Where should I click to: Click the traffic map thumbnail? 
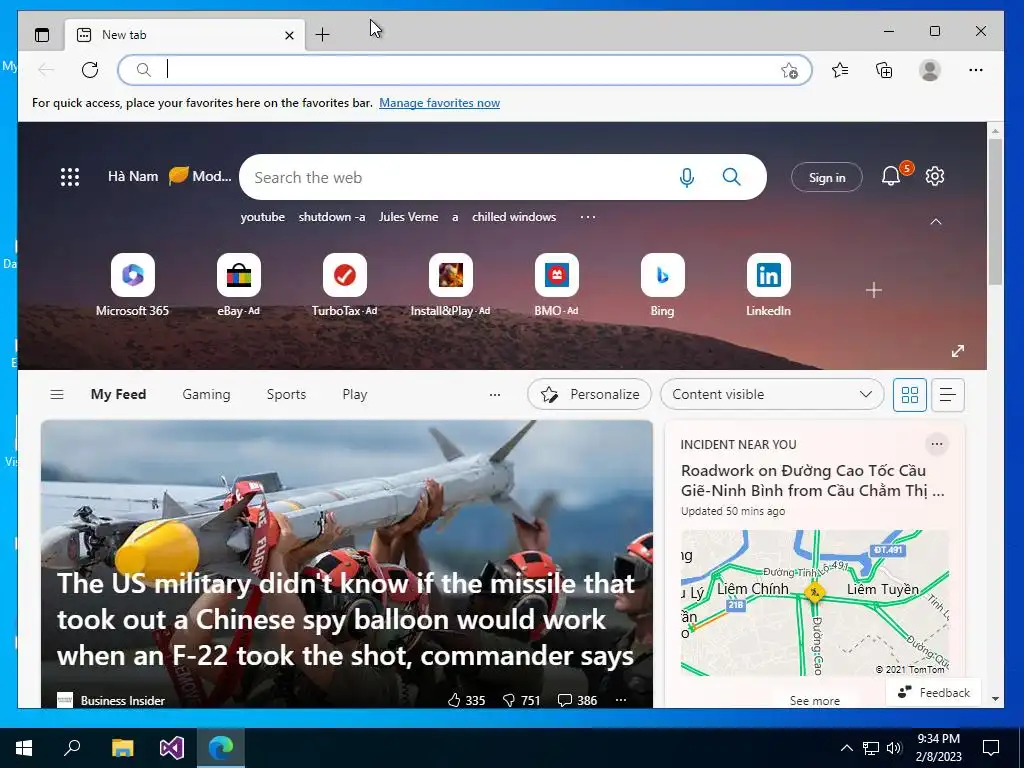click(814, 602)
